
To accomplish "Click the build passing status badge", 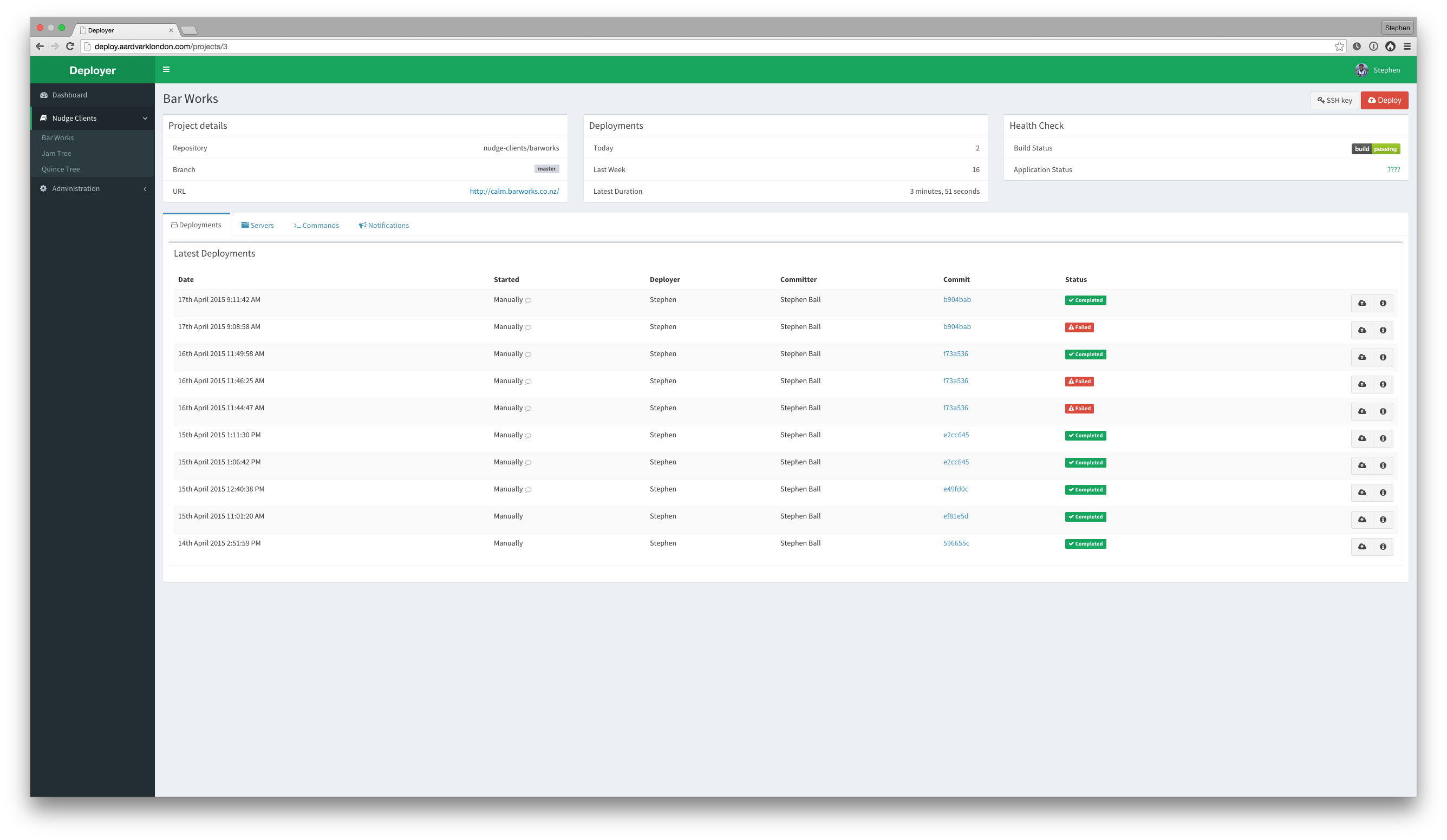I will [1375, 148].
